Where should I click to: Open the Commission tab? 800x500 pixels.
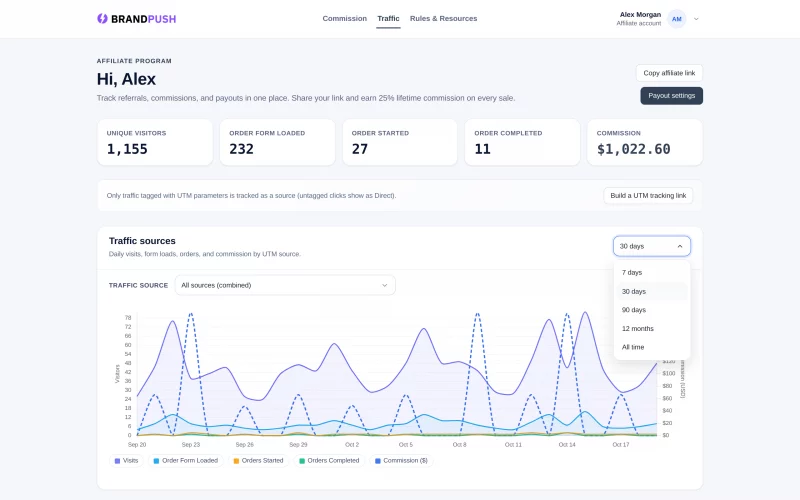[x=344, y=18]
